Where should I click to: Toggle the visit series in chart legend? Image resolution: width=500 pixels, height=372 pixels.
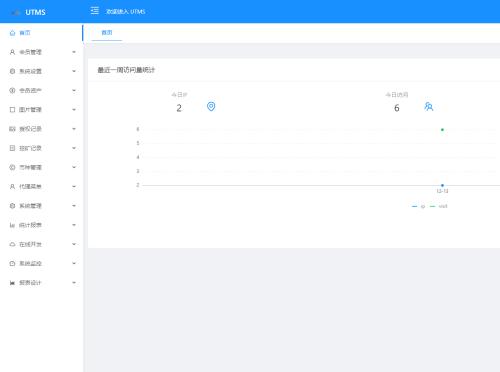(x=439, y=206)
